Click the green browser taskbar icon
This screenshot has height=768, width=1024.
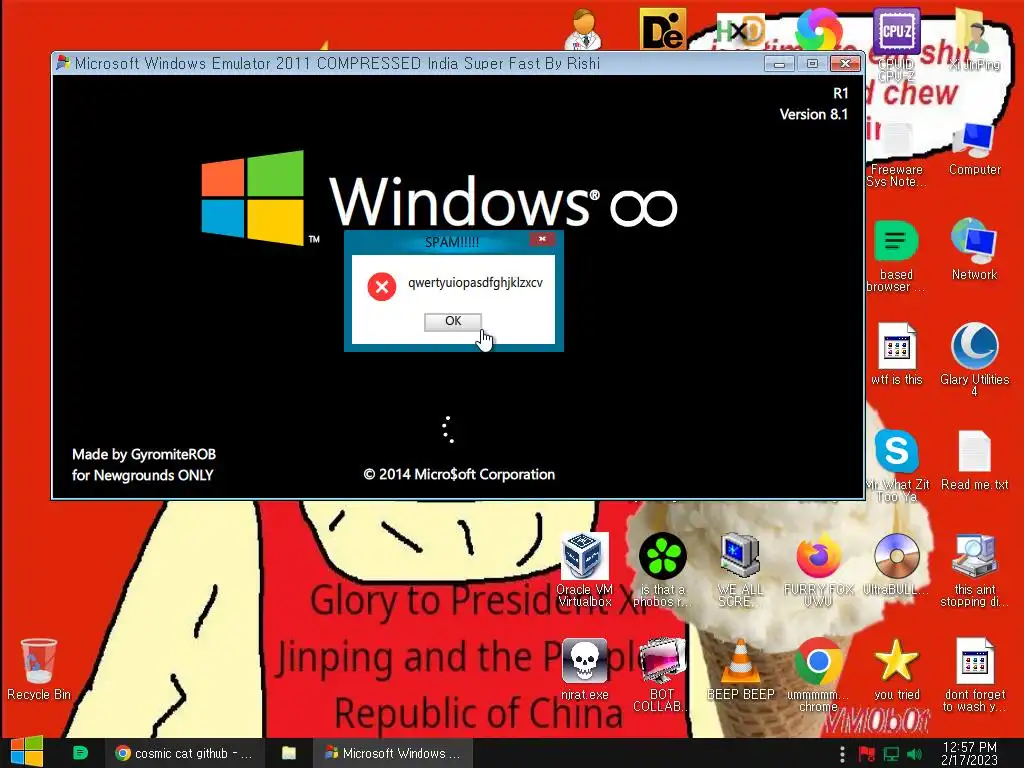pyautogui.click(x=80, y=753)
